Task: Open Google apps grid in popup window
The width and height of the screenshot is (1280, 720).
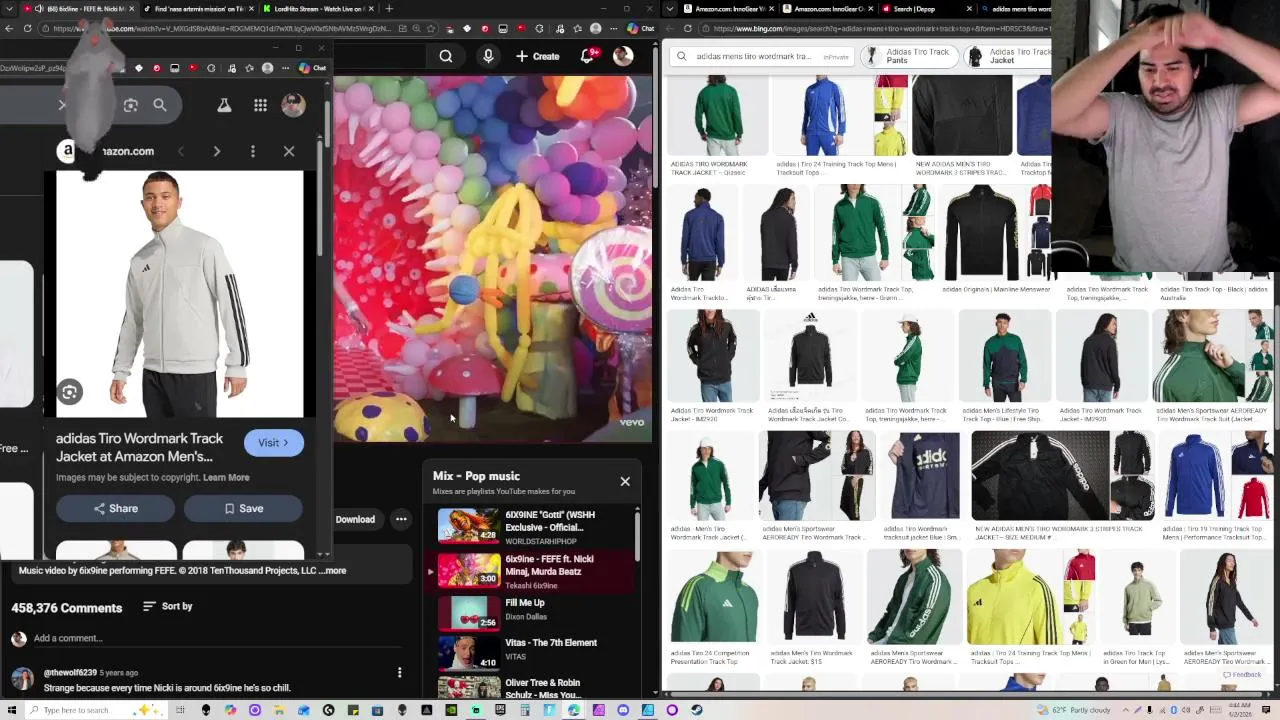Action: coord(260,105)
